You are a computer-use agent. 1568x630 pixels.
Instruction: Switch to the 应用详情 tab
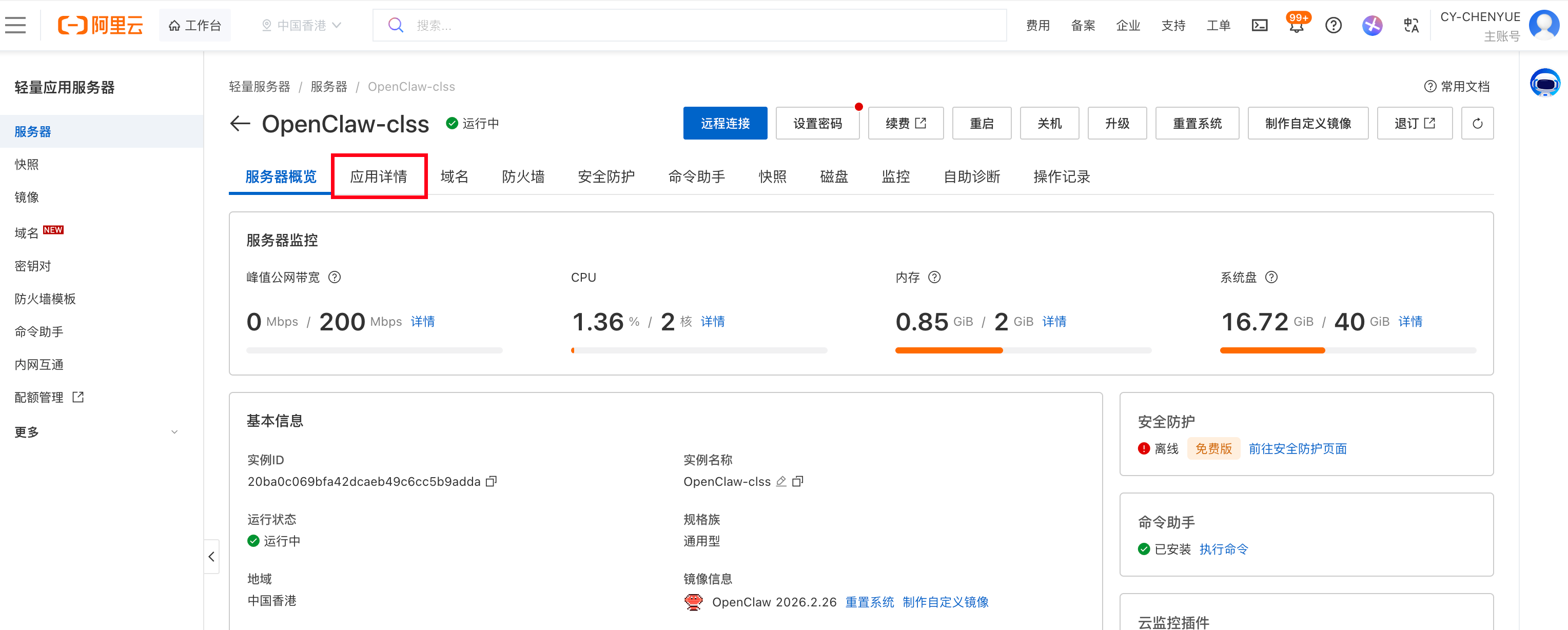click(x=379, y=176)
